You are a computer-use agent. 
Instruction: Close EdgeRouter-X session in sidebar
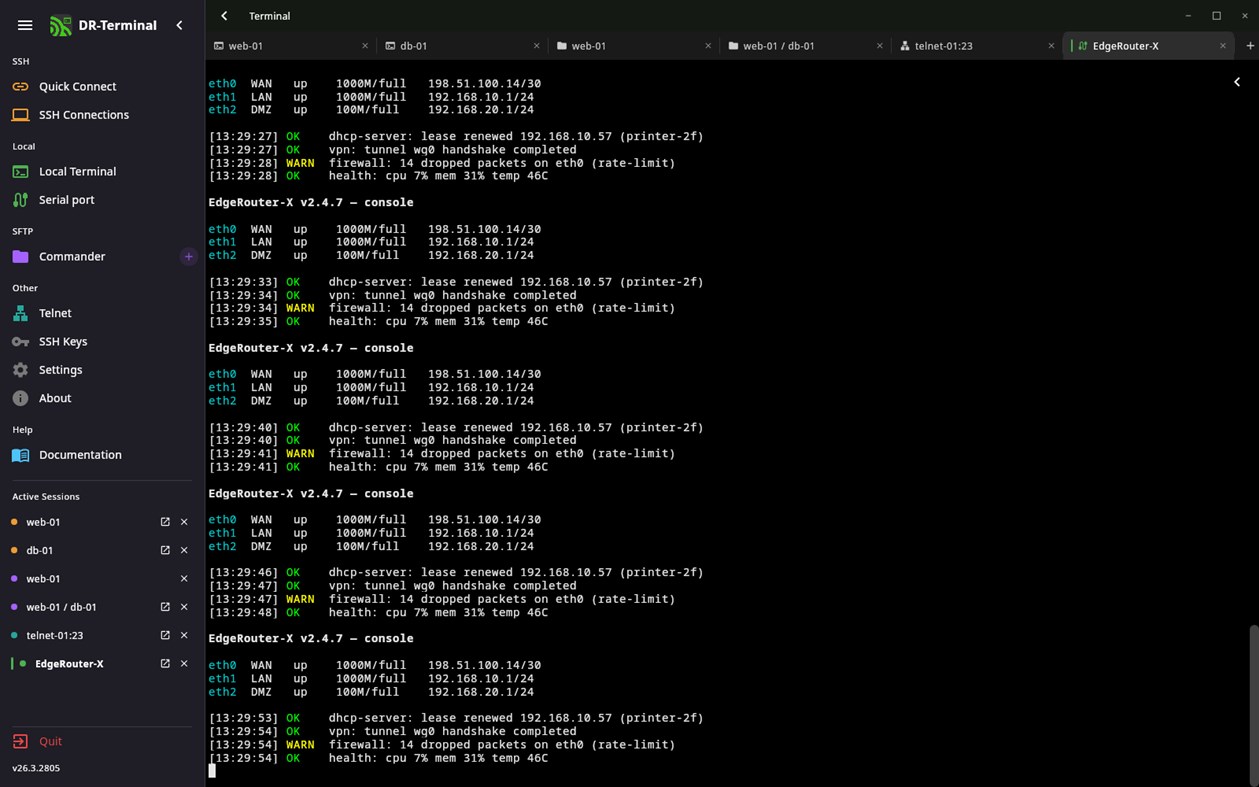pos(184,664)
